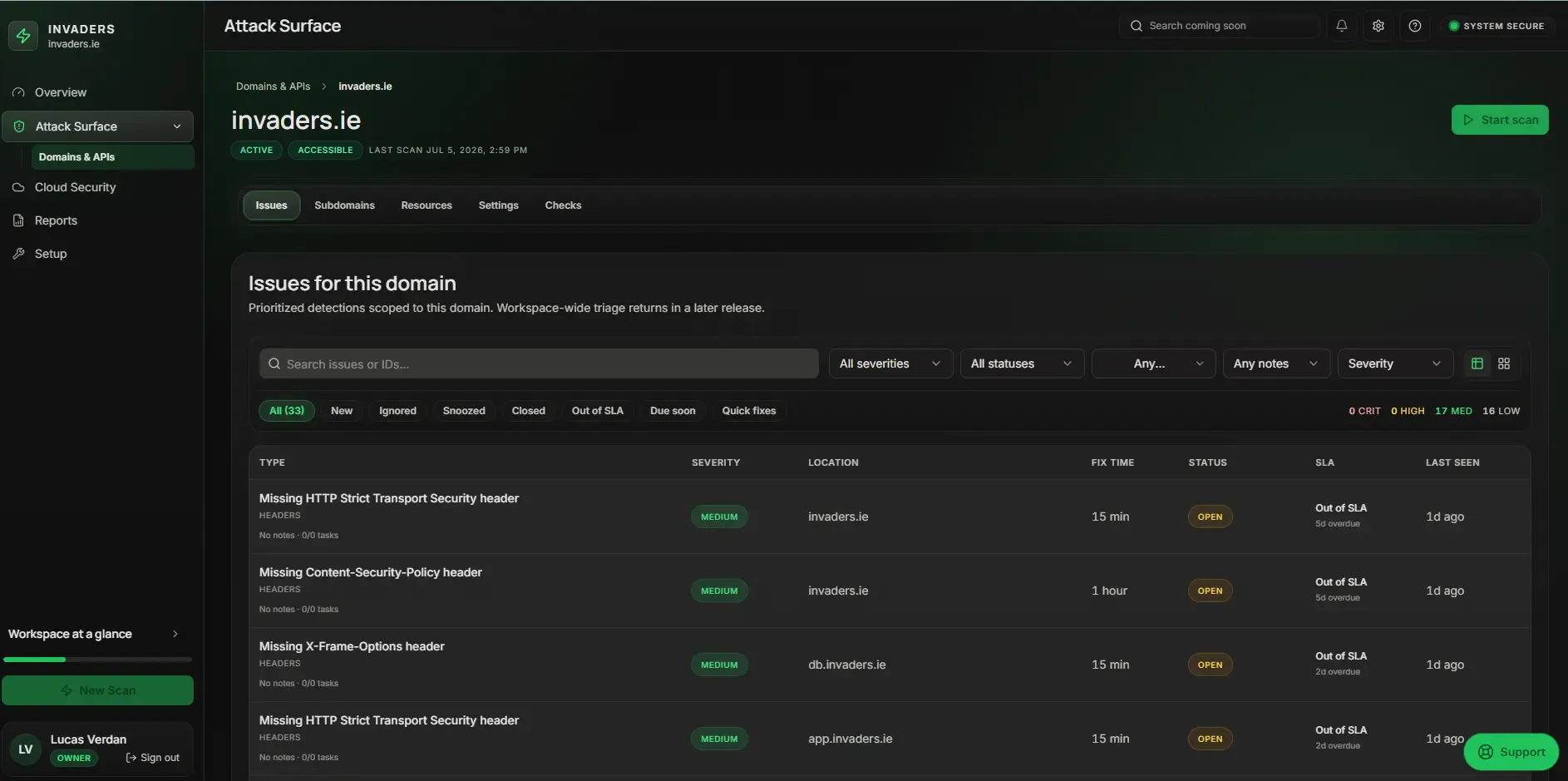1568x781 pixels.
Task: Filter issues by Quick fixes
Action: 749,411
